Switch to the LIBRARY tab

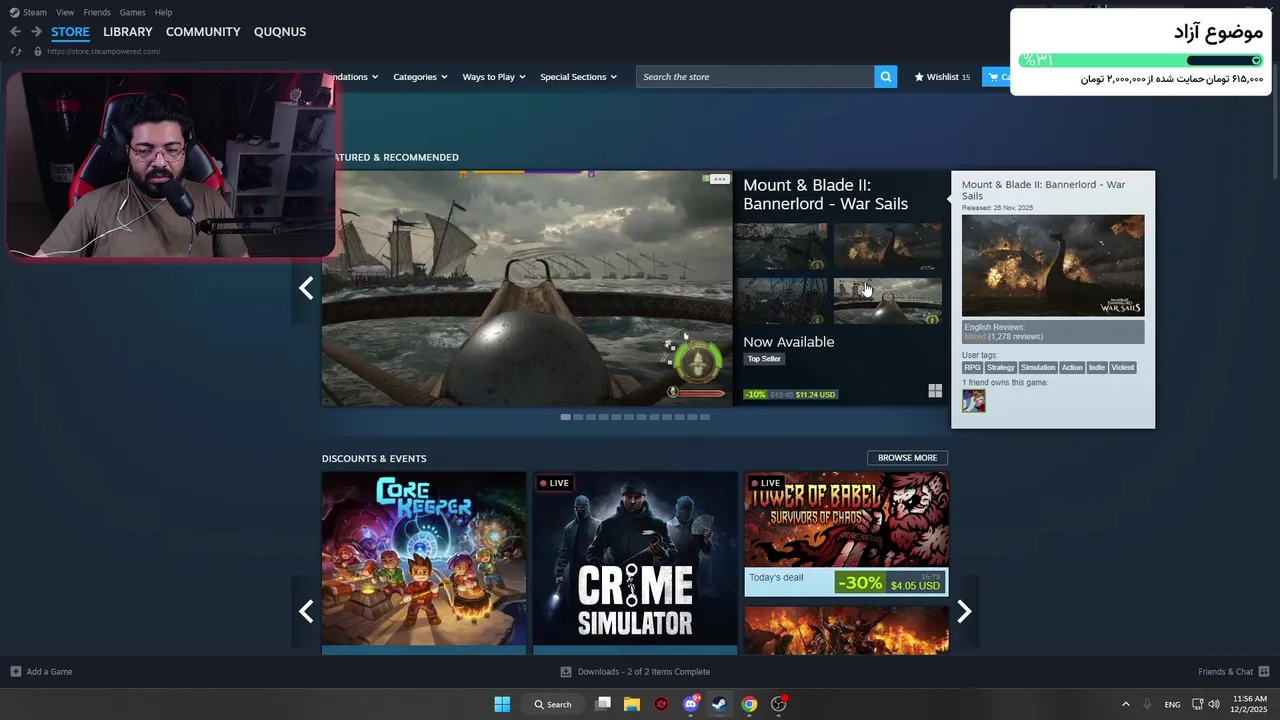tap(127, 32)
